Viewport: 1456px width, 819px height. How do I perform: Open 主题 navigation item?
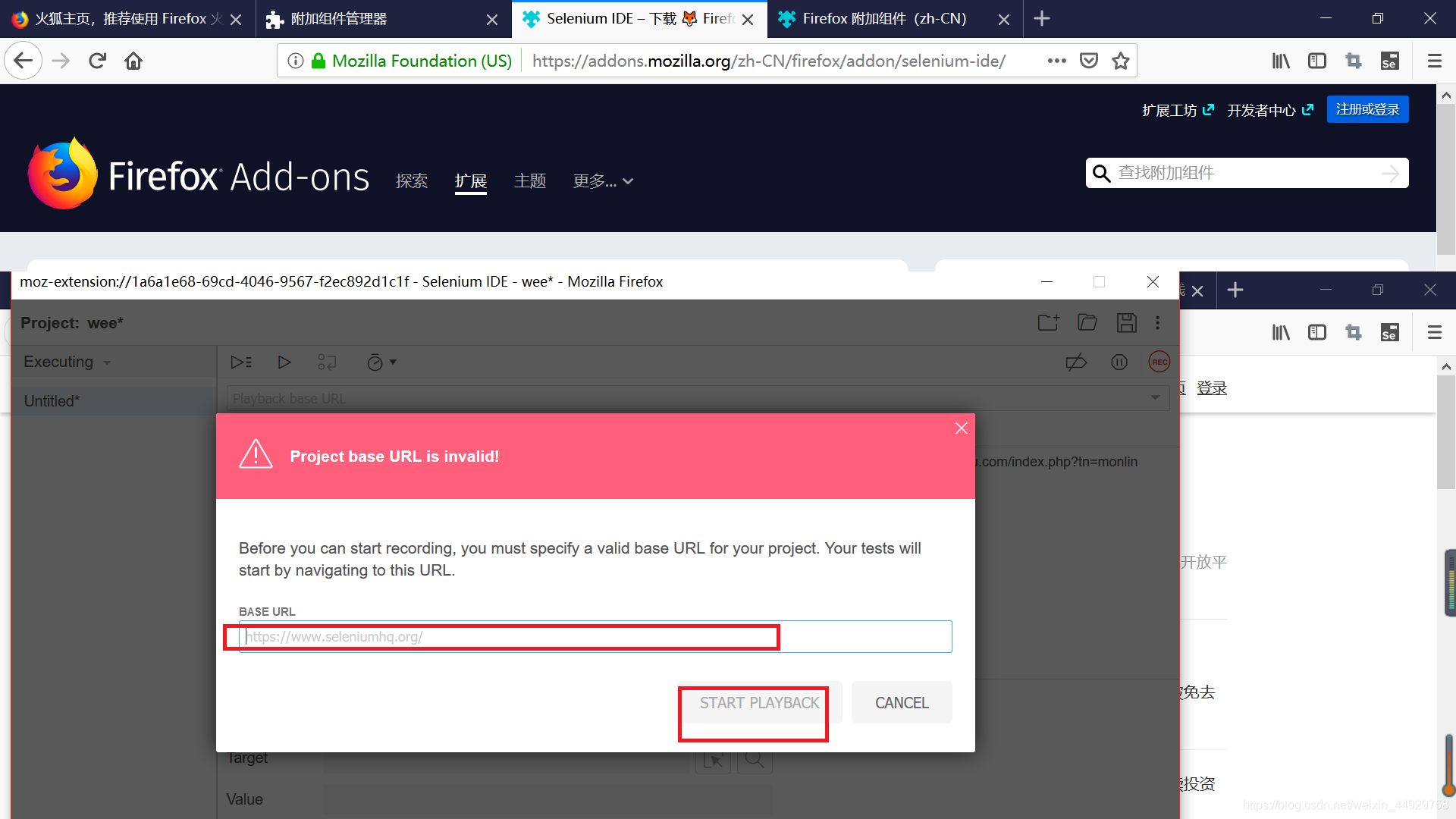530,181
